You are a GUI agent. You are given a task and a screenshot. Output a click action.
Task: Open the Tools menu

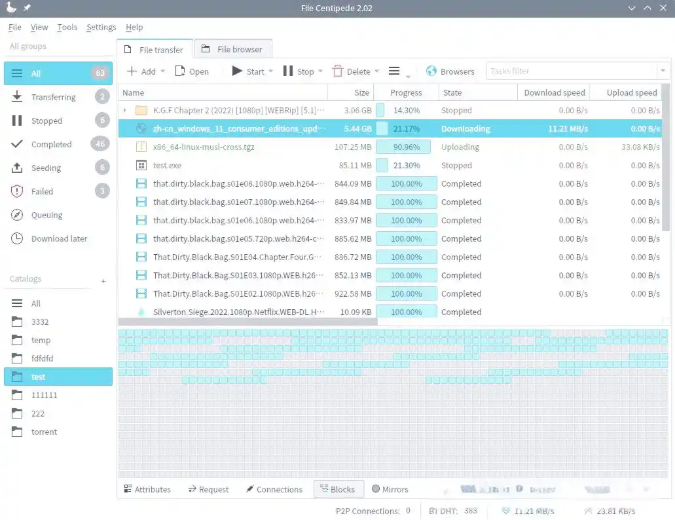tap(67, 27)
